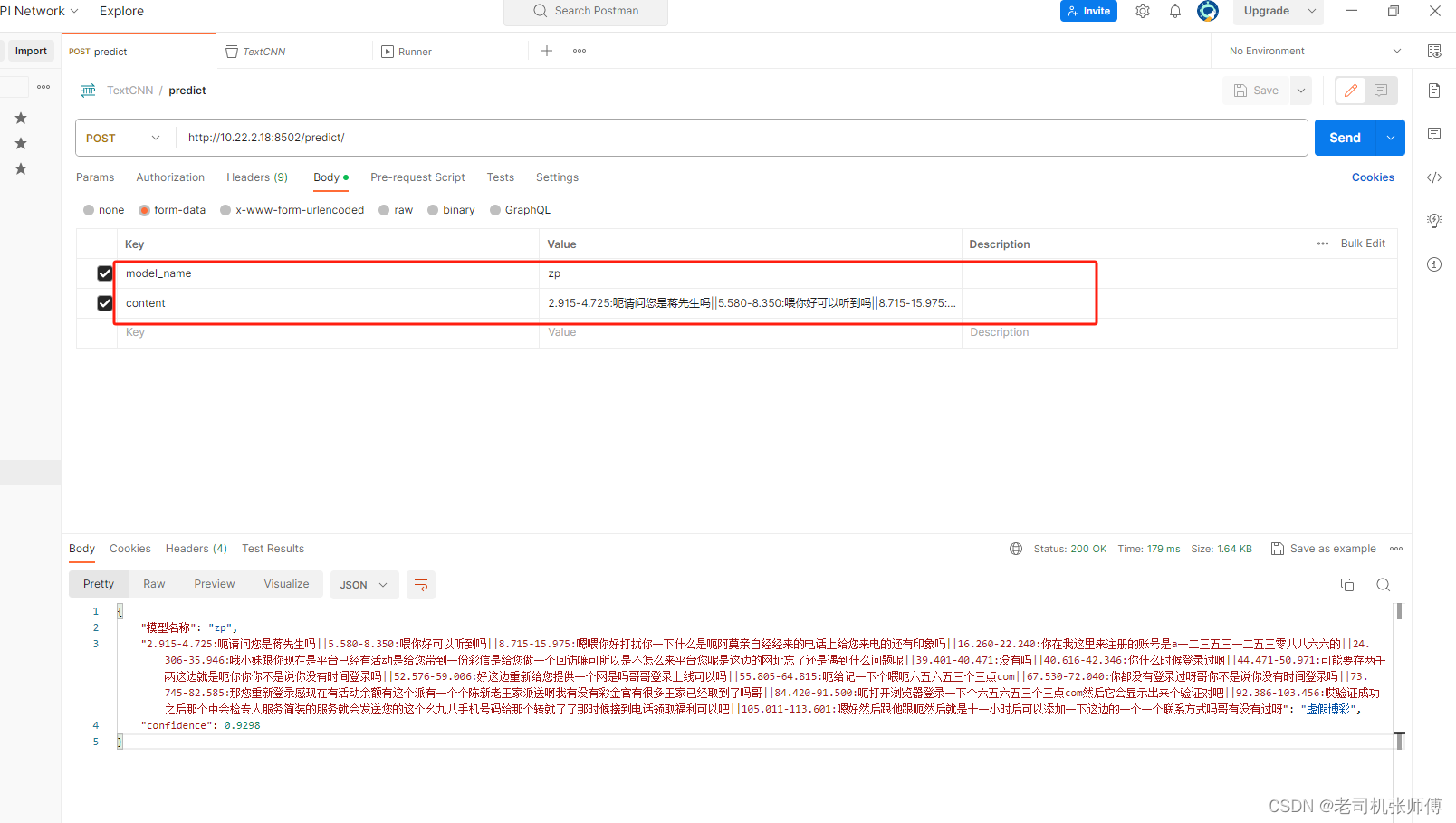This screenshot has width=1456, height=823.
Task: Toggle response line wrap icon
Action: tap(421, 585)
